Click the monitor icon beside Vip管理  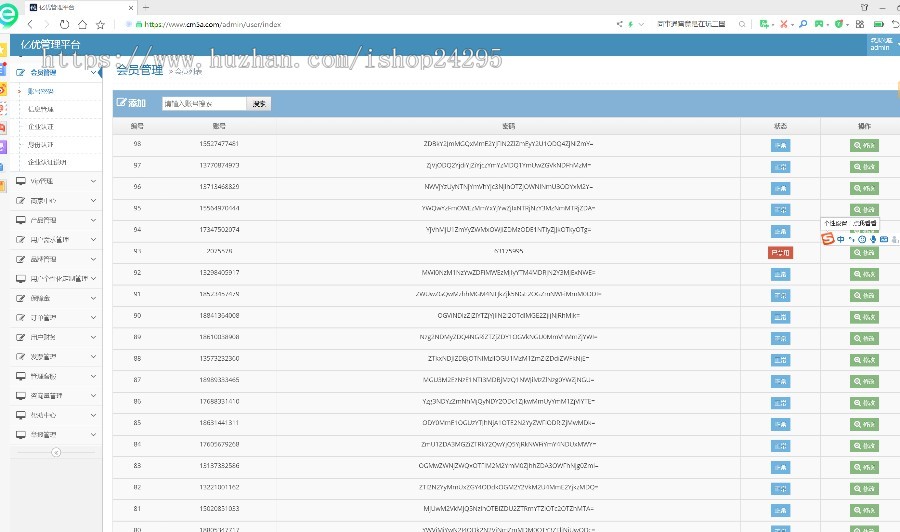21,181
